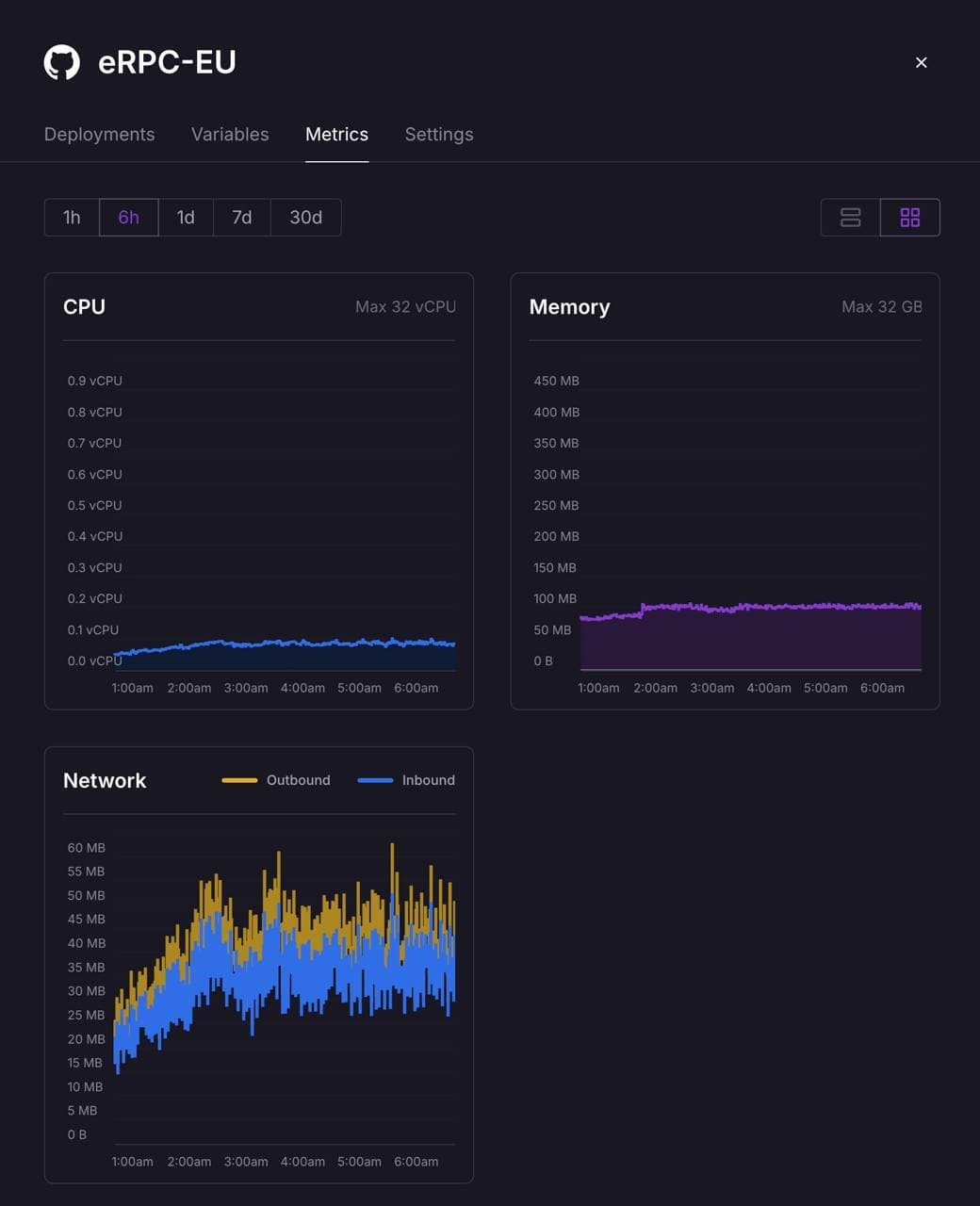The image size is (980, 1206).
Task: Select the grid layout view icon
Action: [909, 218]
